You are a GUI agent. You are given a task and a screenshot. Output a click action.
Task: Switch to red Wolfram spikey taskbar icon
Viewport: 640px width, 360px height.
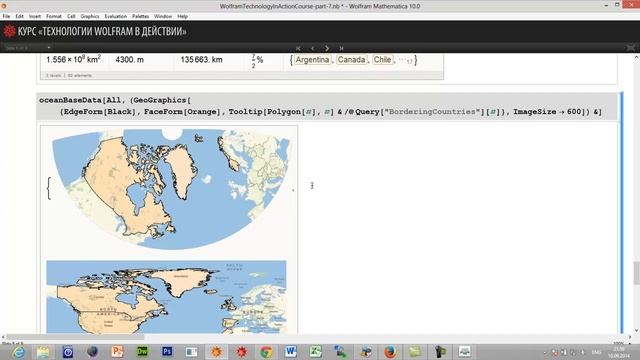pyautogui.click(x=241, y=351)
